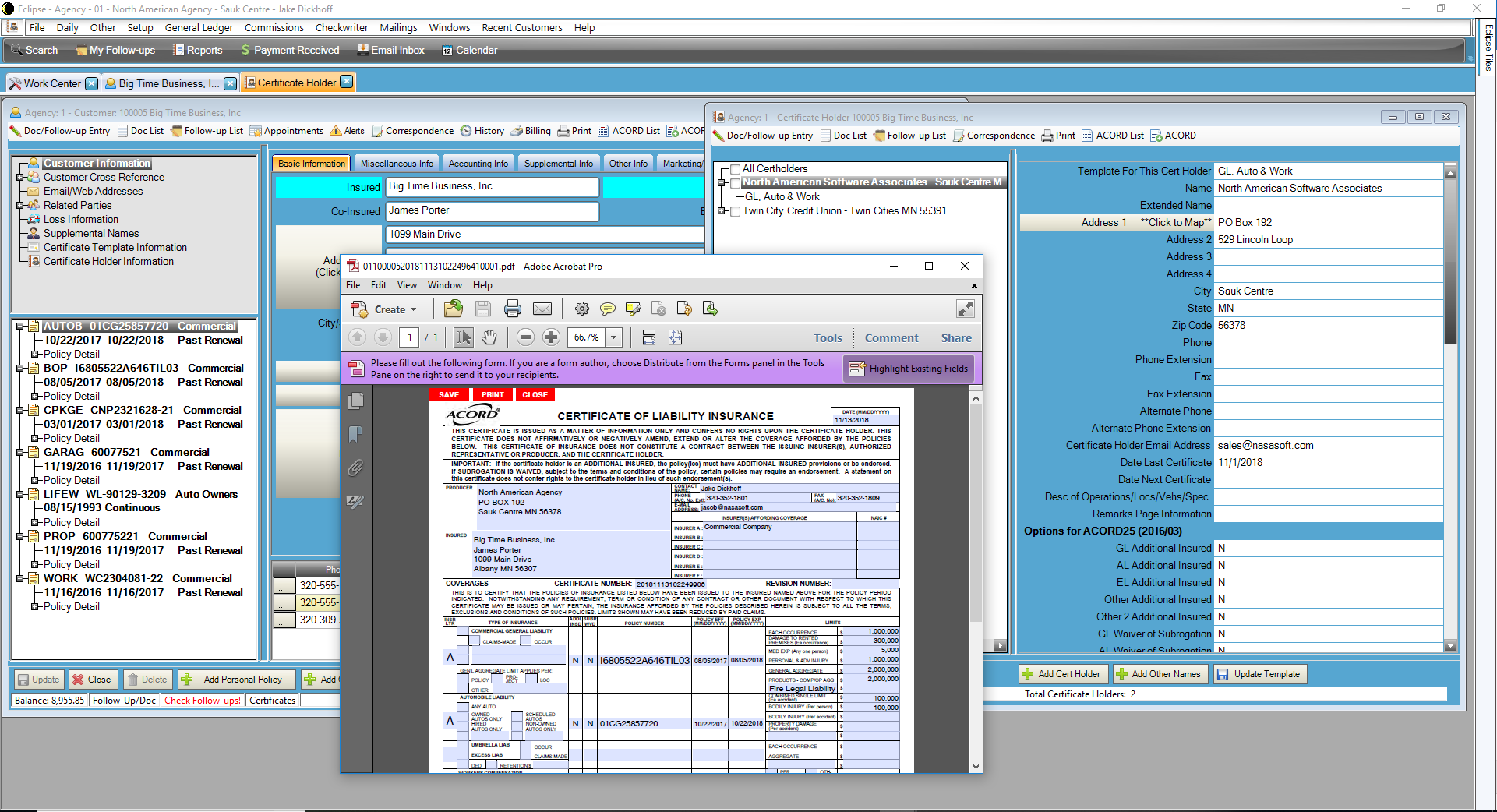Collapse the GARAG 60077521 policy node
This screenshot has width=1497, height=812.
click(20, 453)
